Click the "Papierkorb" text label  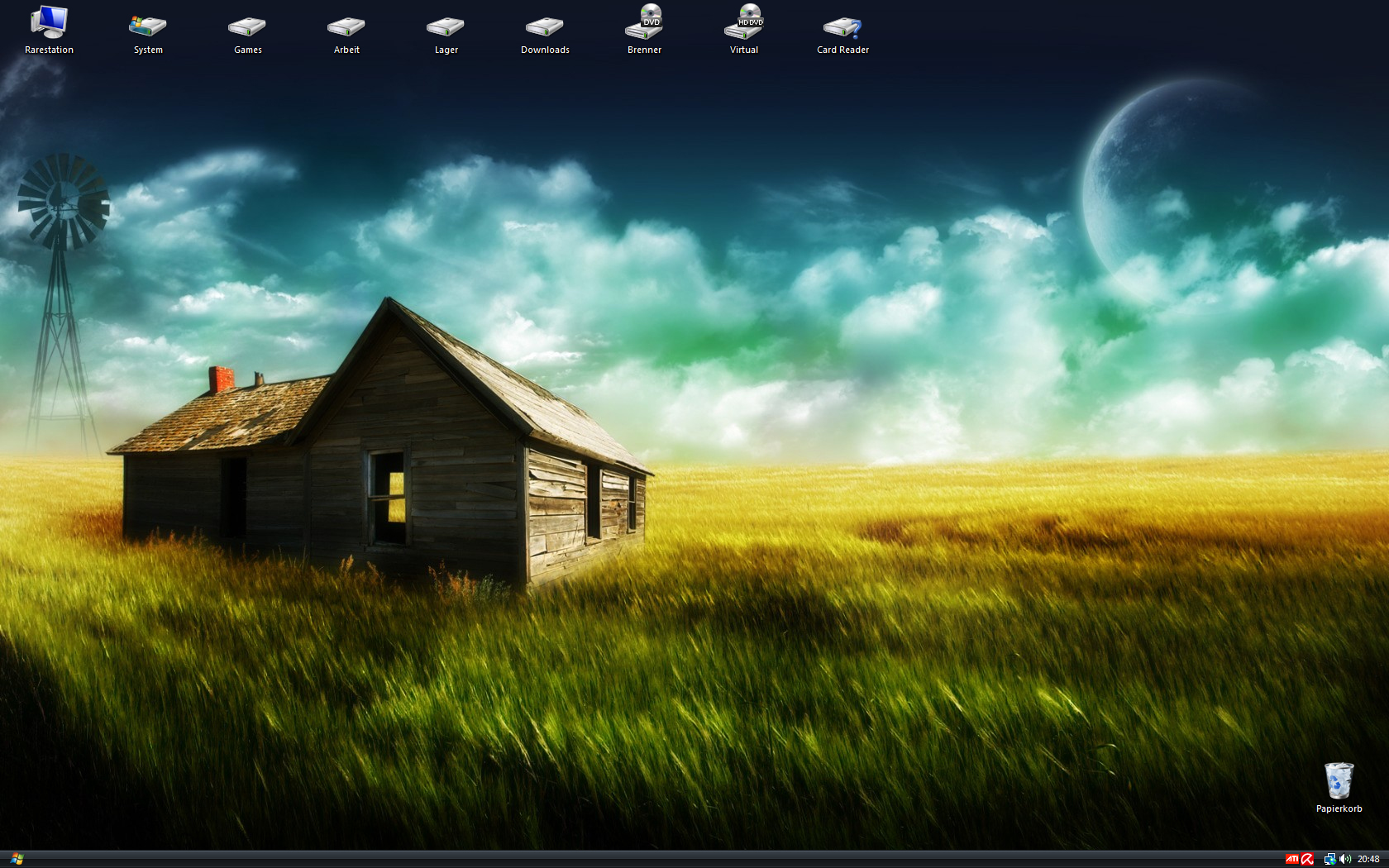[1339, 808]
